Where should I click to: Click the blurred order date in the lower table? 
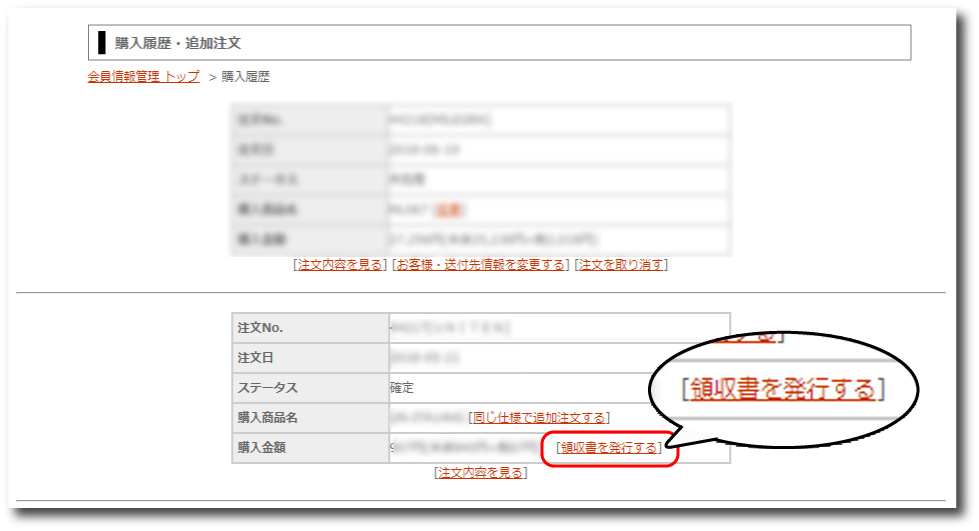coord(421,358)
